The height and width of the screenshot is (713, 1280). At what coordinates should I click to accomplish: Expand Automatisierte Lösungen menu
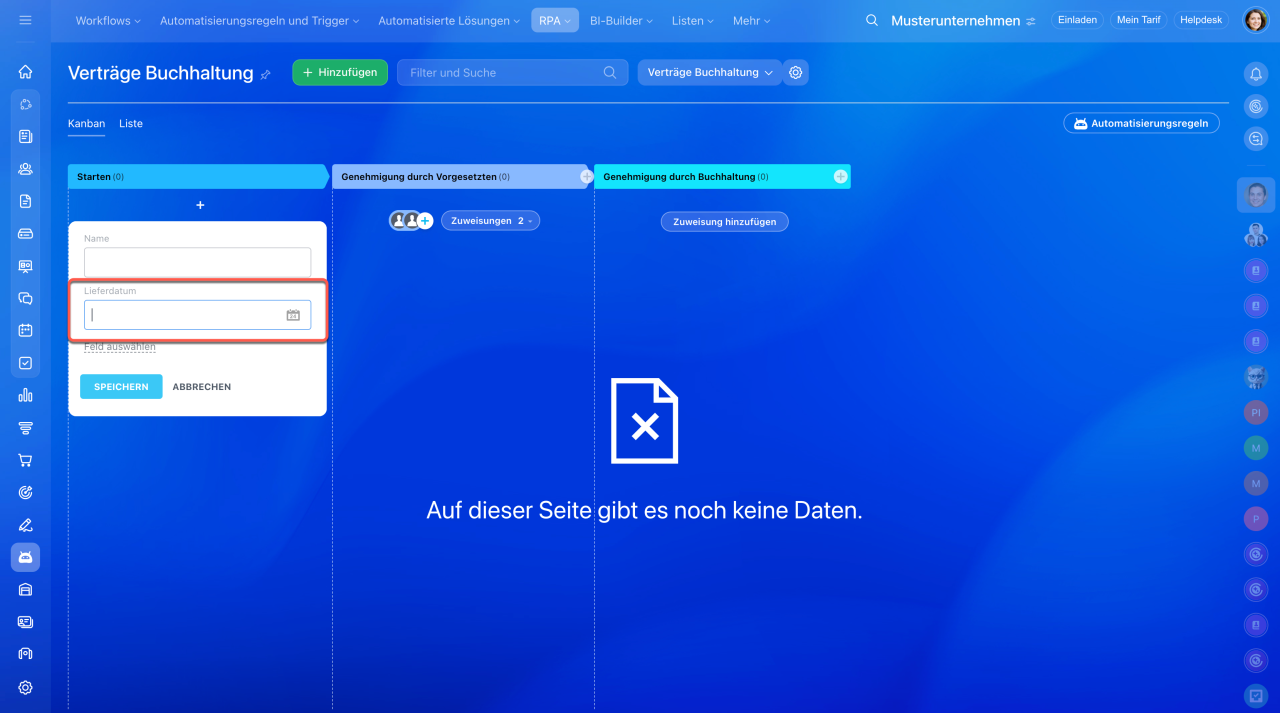coord(449,20)
